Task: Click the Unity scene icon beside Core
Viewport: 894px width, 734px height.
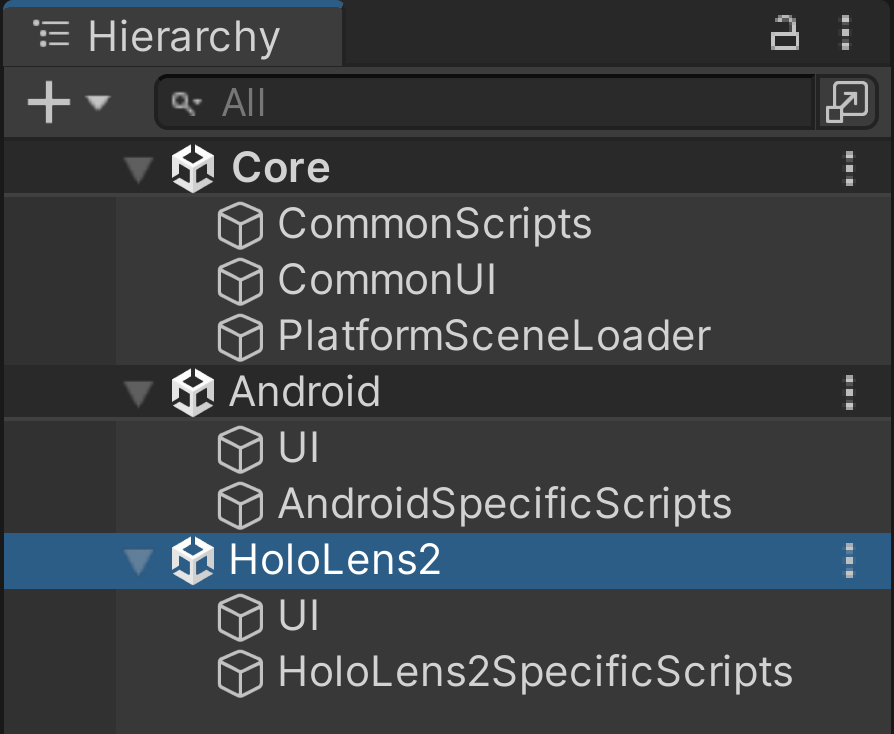Action: (x=193, y=168)
